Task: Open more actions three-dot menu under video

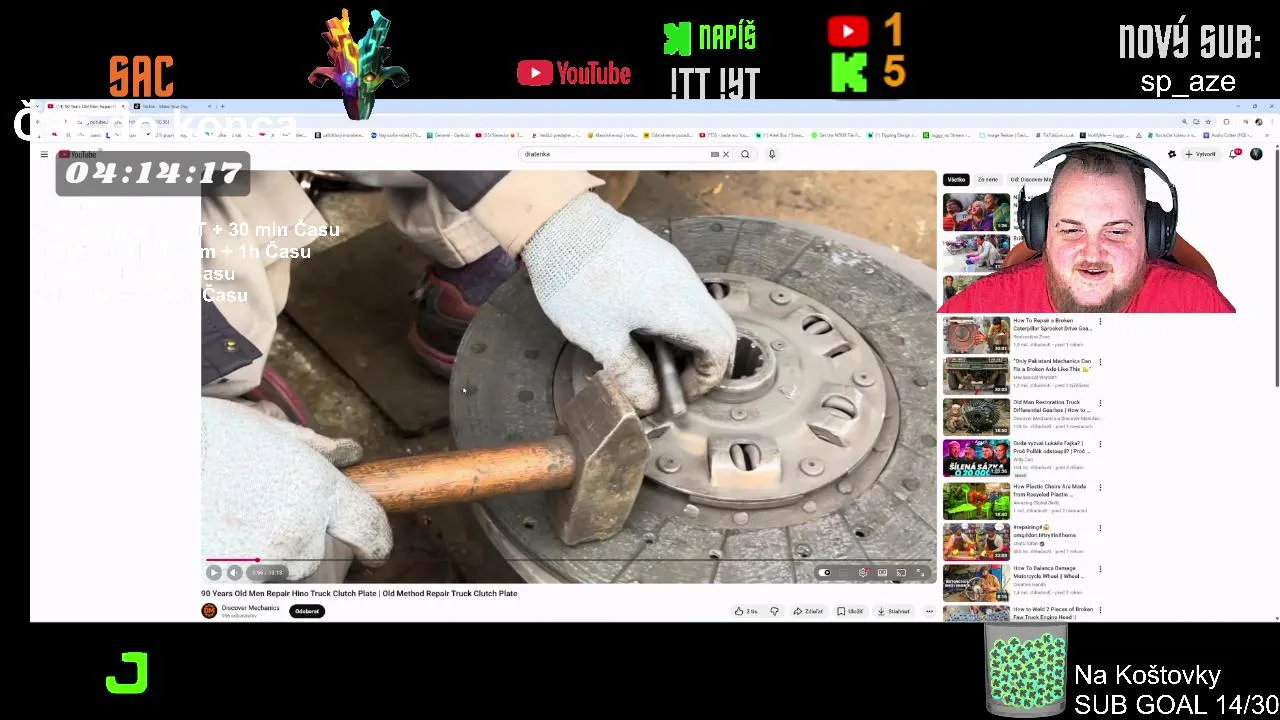Action: point(929,611)
